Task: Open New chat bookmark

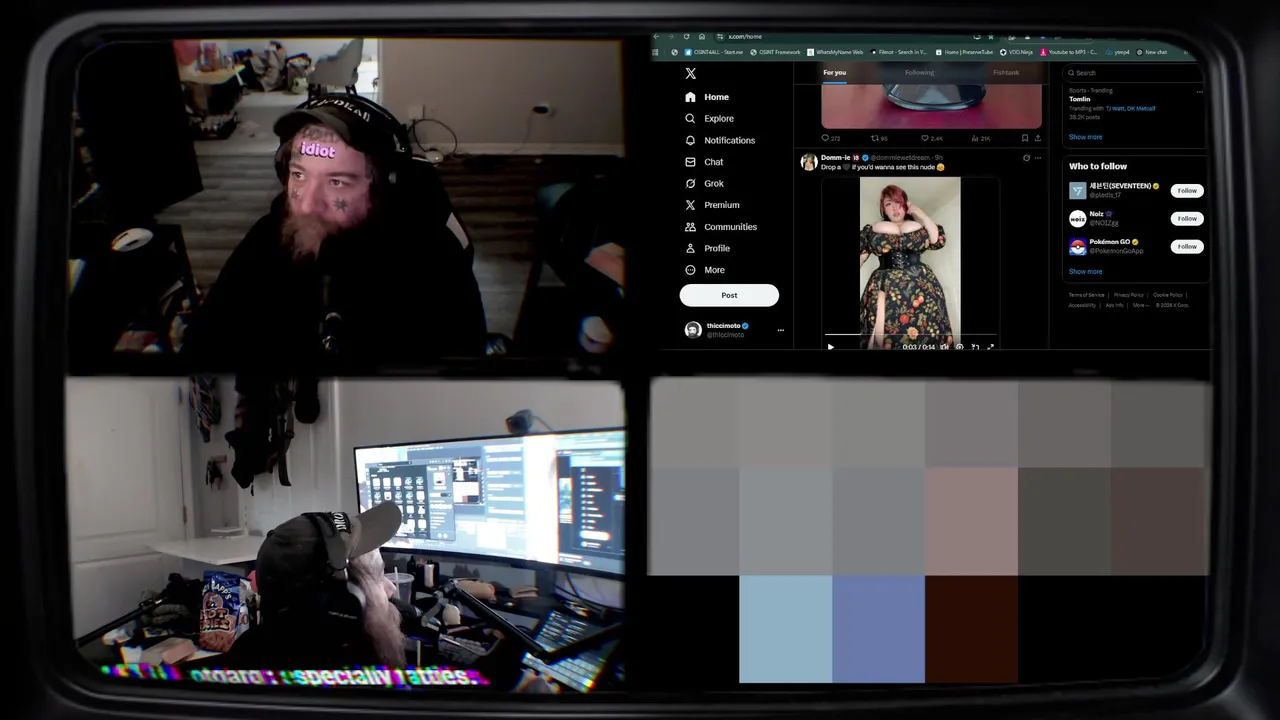Action: [x=1151, y=52]
